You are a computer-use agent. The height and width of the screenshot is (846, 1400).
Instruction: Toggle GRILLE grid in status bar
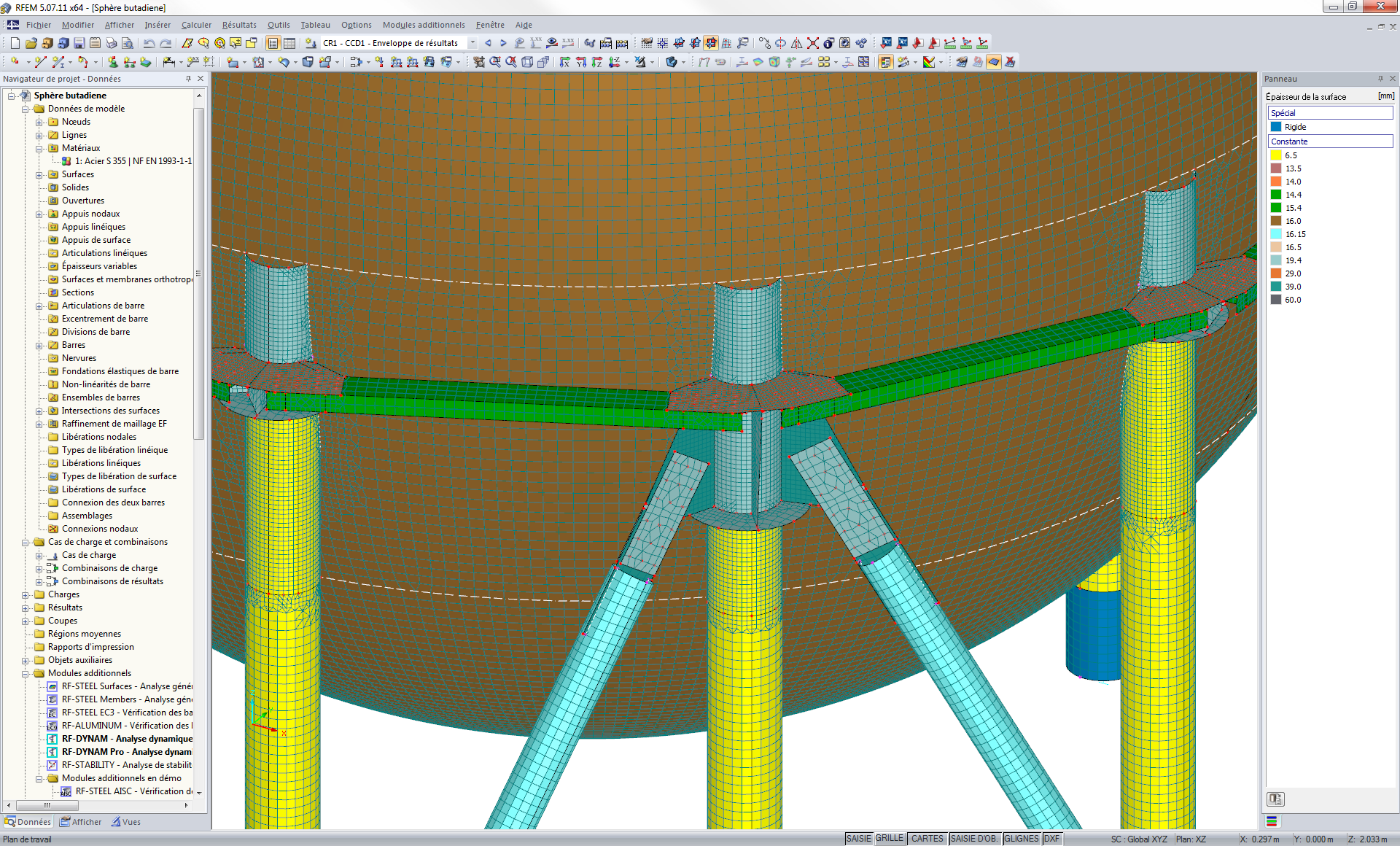890,839
